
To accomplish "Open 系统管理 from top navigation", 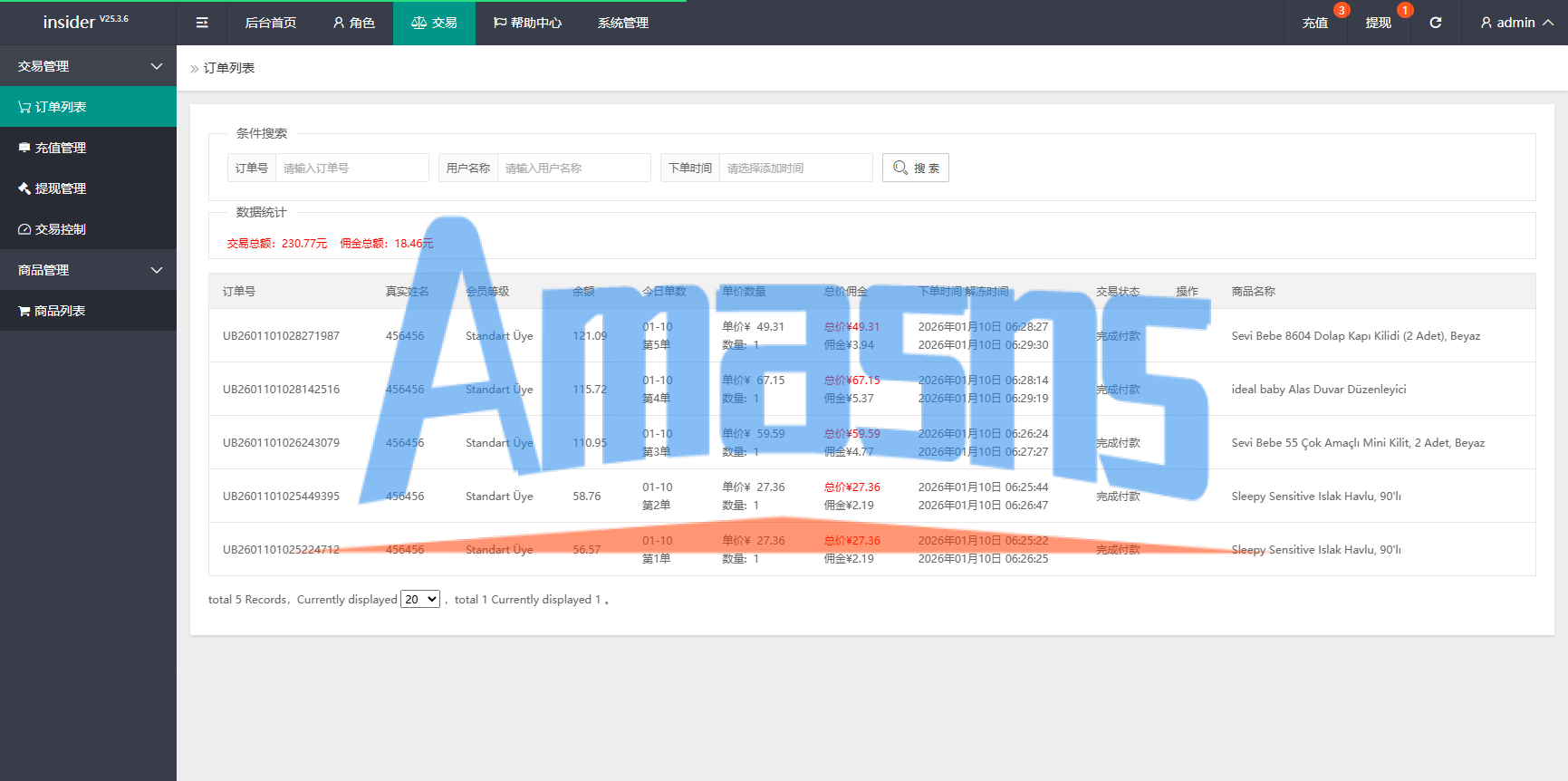I will (623, 23).
